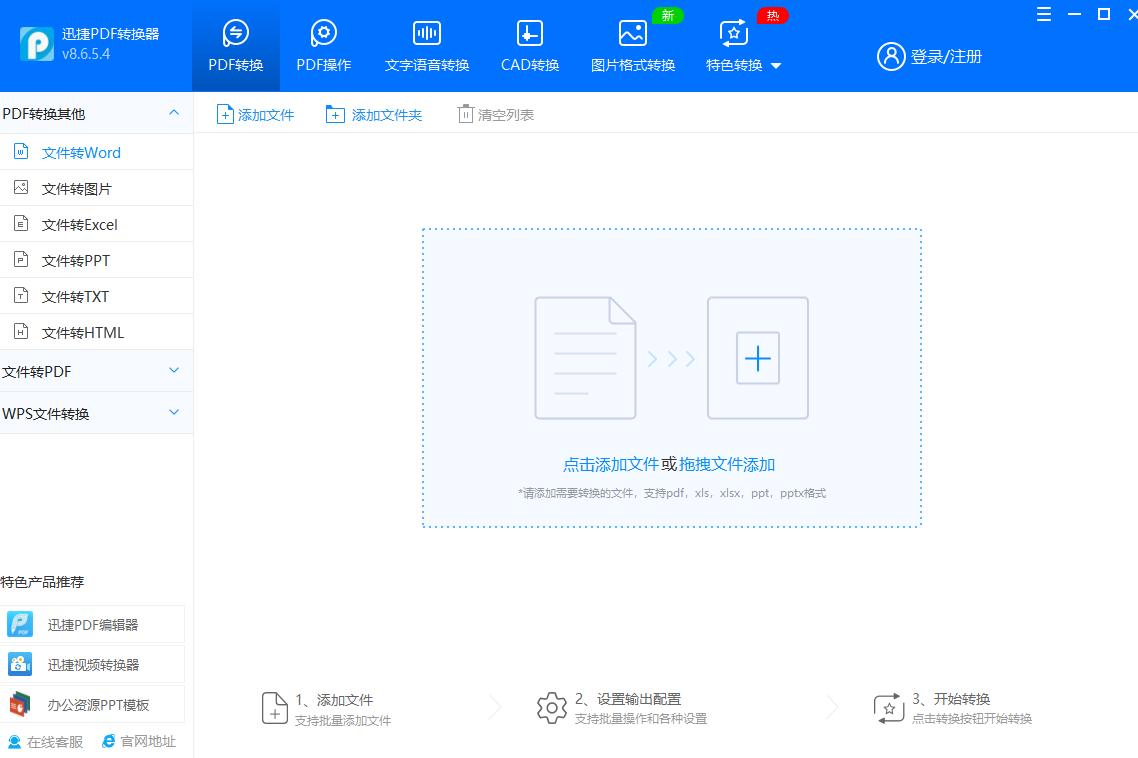Expand the WPS文件转换 section
Viewport: 1138px width, 758px height.
pos(96,413)
